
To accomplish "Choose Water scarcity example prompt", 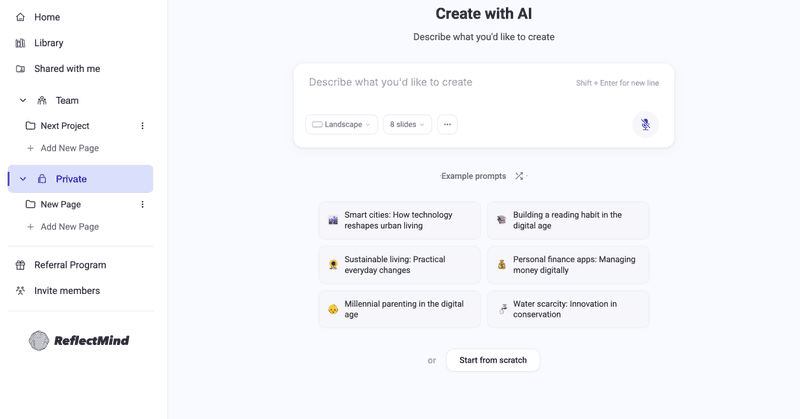I will [568, 309].
